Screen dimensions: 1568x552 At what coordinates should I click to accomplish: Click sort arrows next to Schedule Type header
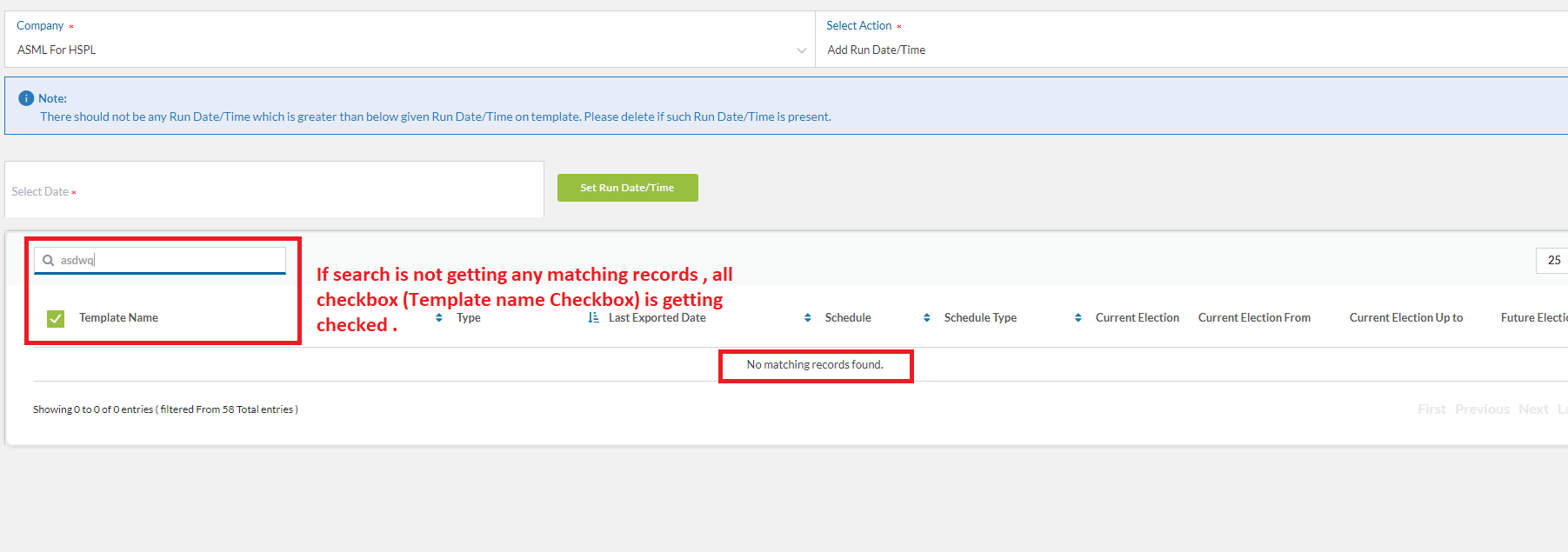click(927, 318)
